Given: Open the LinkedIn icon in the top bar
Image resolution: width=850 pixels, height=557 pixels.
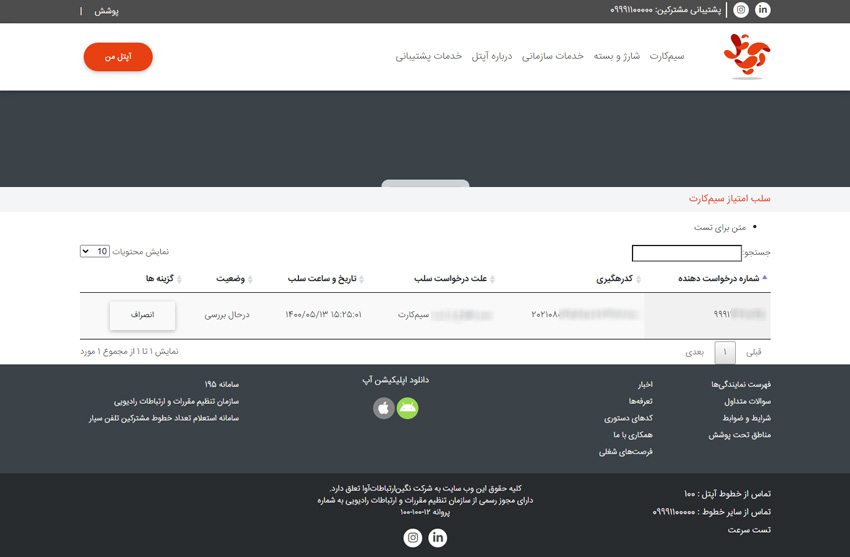Looking at the screenshot, I should [763, 10].
